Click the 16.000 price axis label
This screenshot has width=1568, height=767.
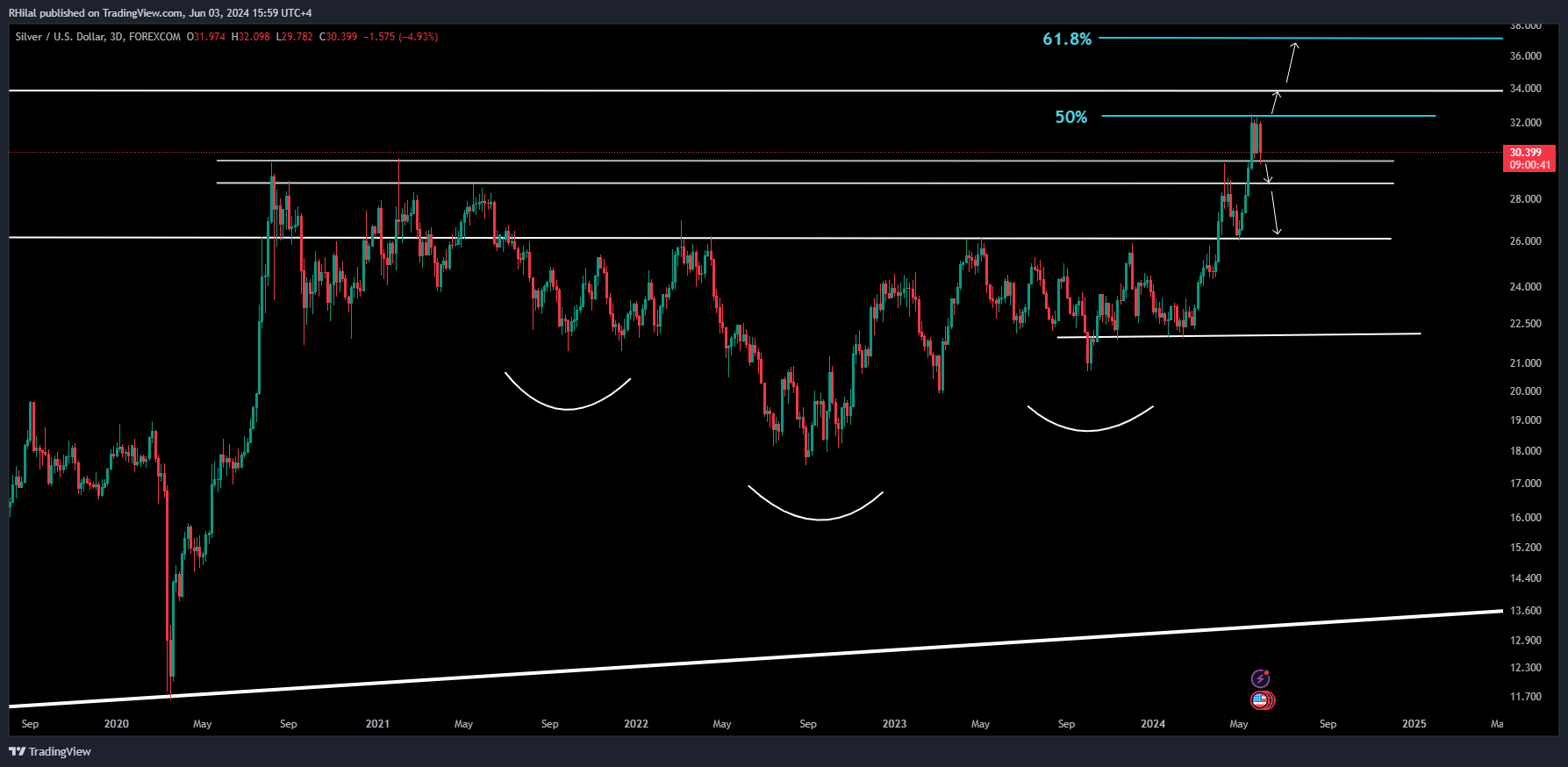click(x=1526, y=518)
